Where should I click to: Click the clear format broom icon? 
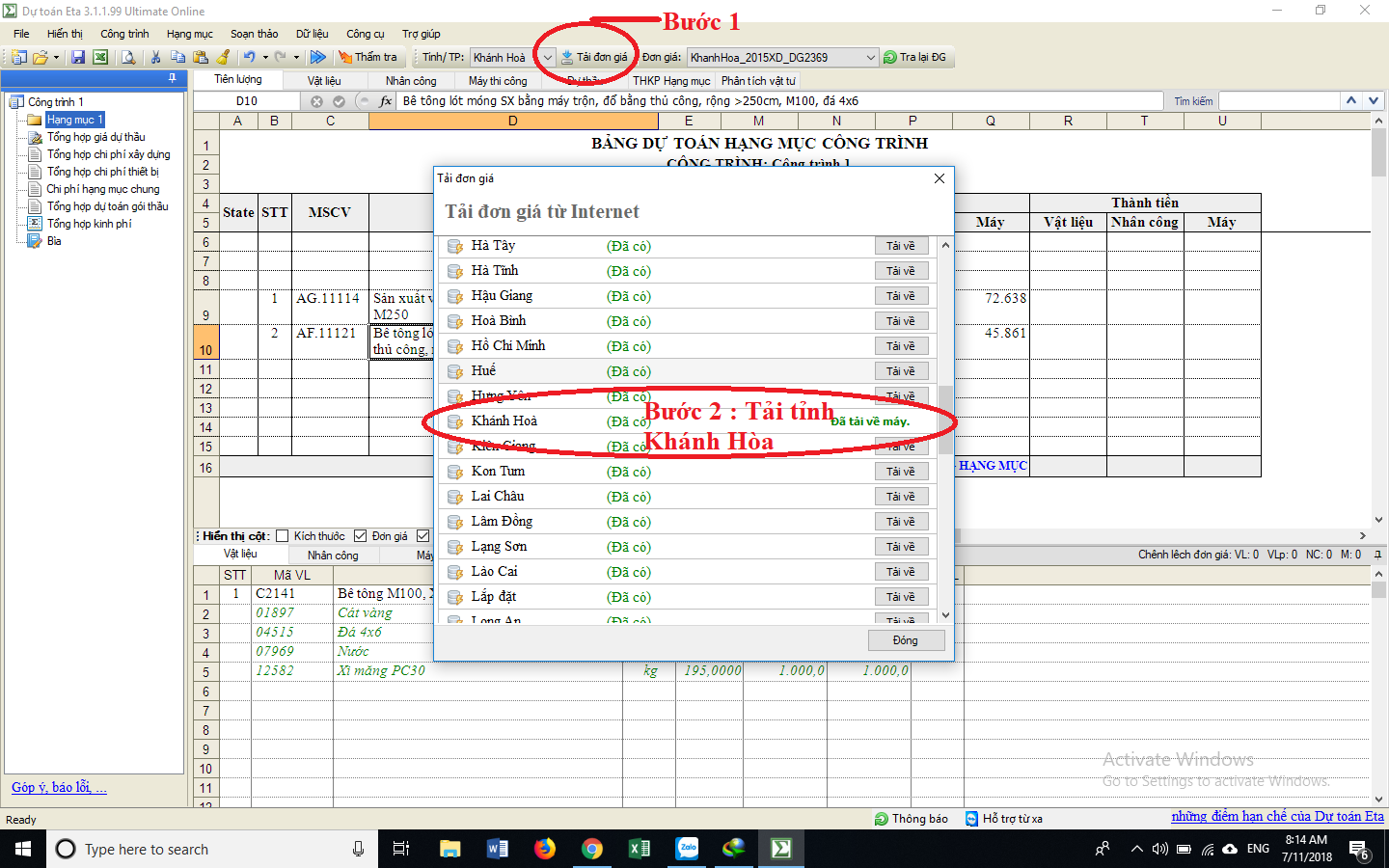[x=224, y=58]
